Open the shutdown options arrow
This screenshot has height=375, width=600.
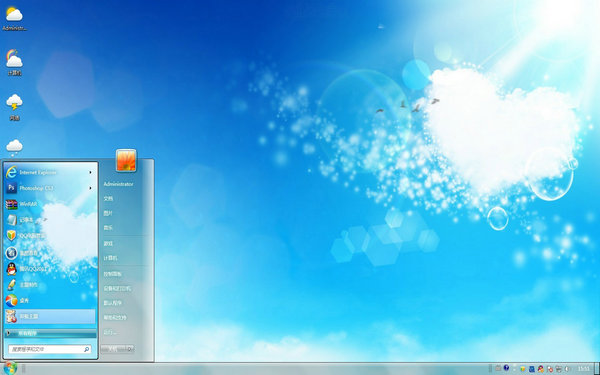pyautogui.click(x=130, y=349)
